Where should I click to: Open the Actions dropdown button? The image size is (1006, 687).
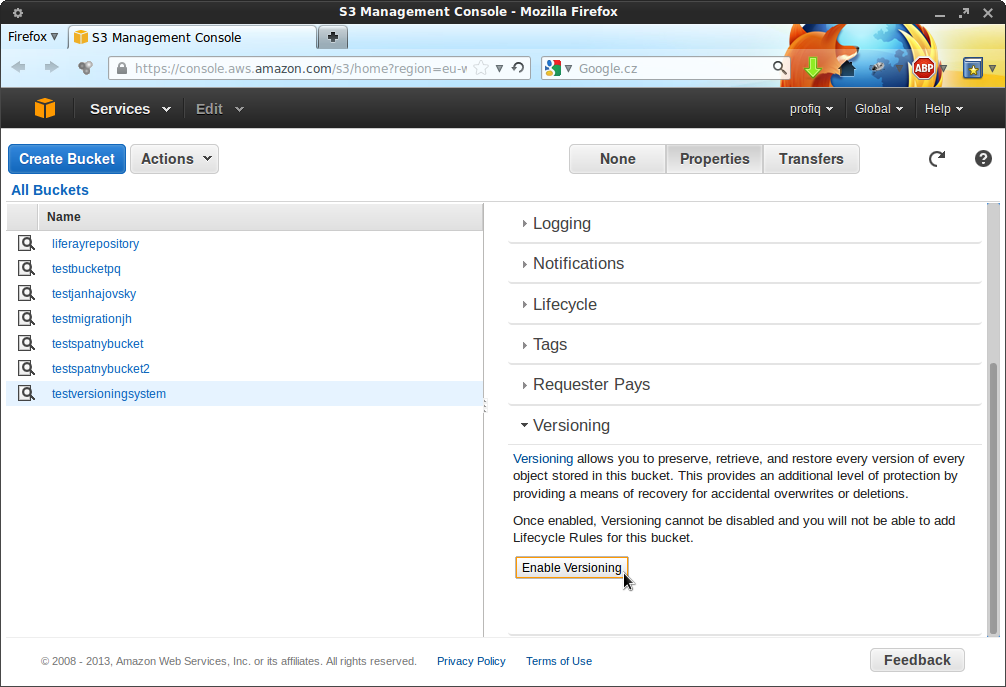tap(175, 159)
